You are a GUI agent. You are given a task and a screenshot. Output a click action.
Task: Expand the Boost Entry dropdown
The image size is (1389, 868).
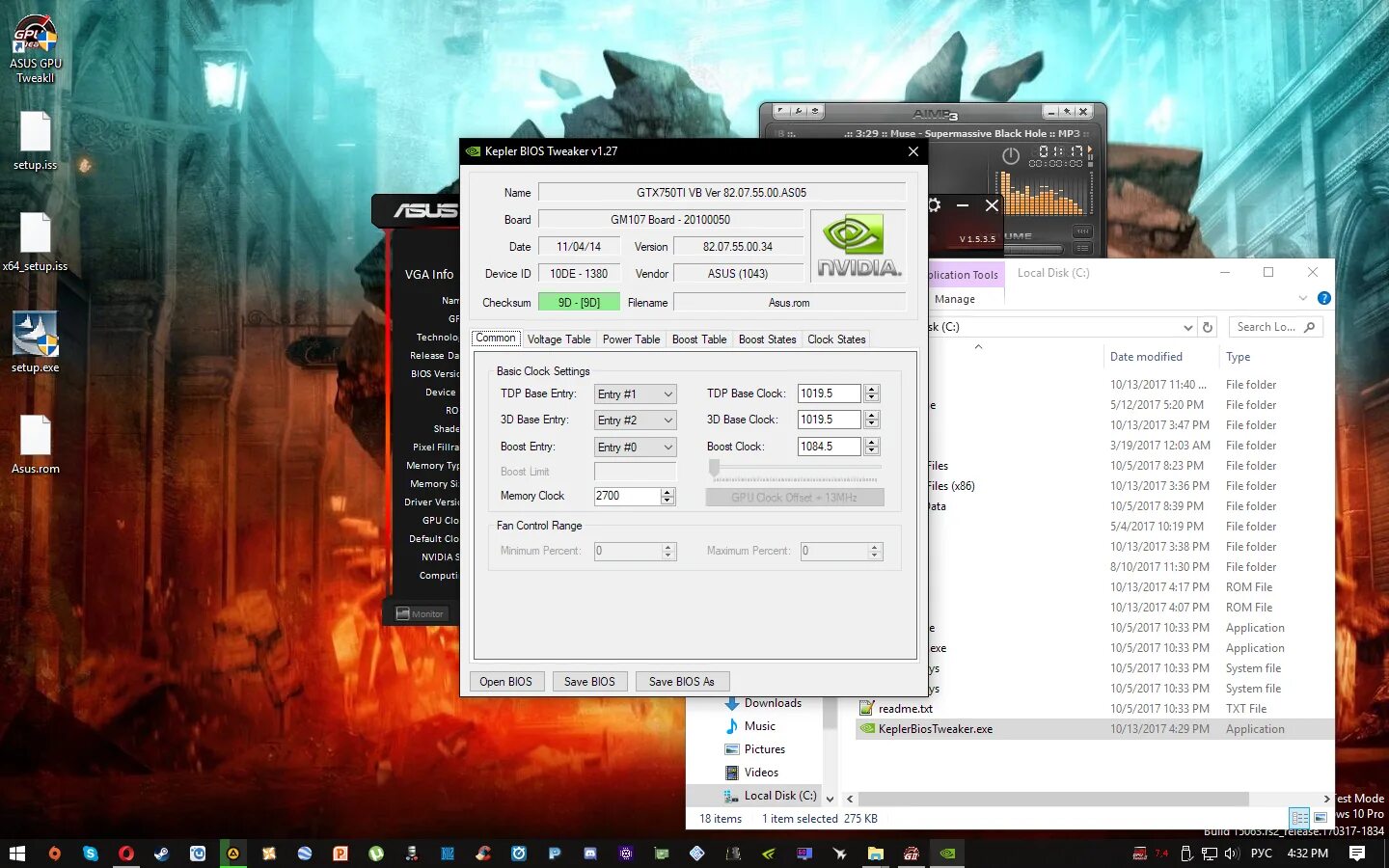point(636,448)
